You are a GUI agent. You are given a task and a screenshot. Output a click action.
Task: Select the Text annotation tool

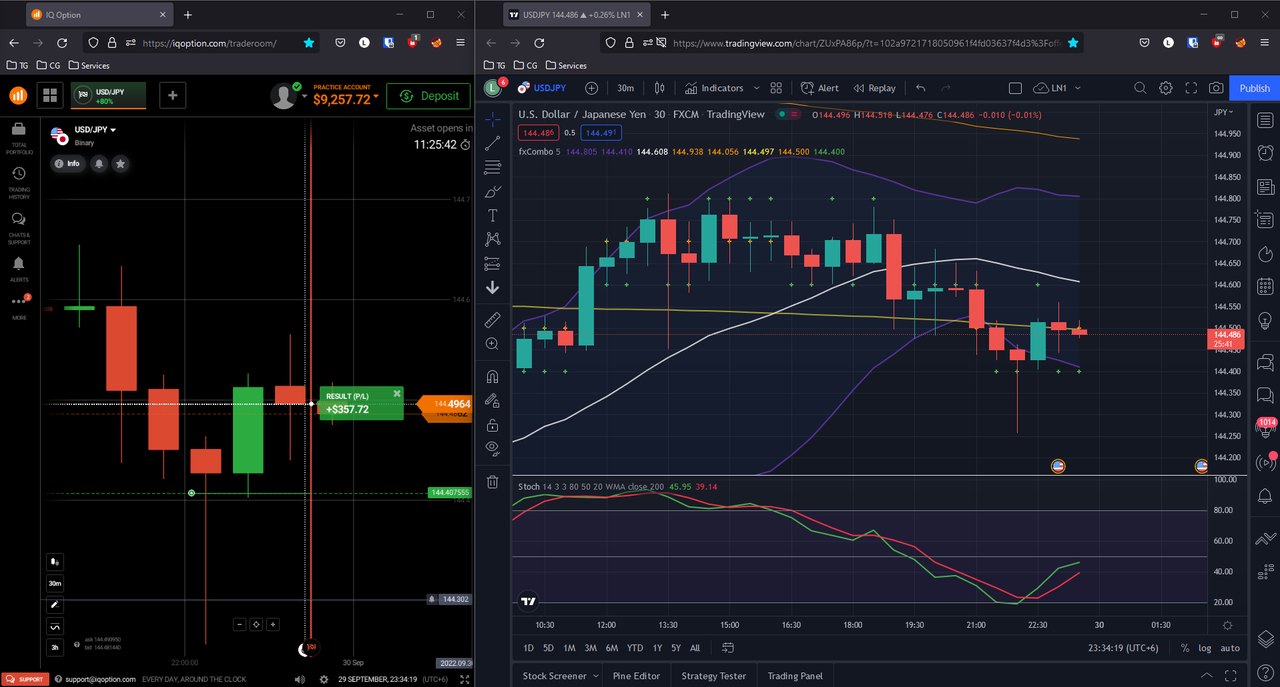pos(492,215)
